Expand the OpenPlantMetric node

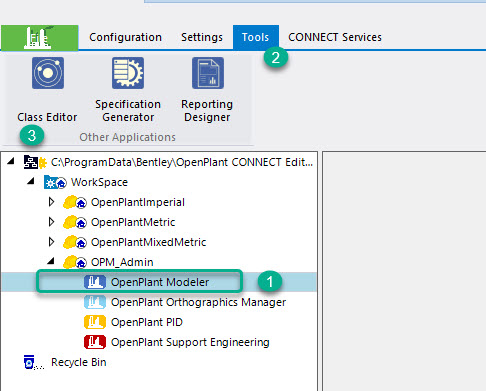click(51, 222)
